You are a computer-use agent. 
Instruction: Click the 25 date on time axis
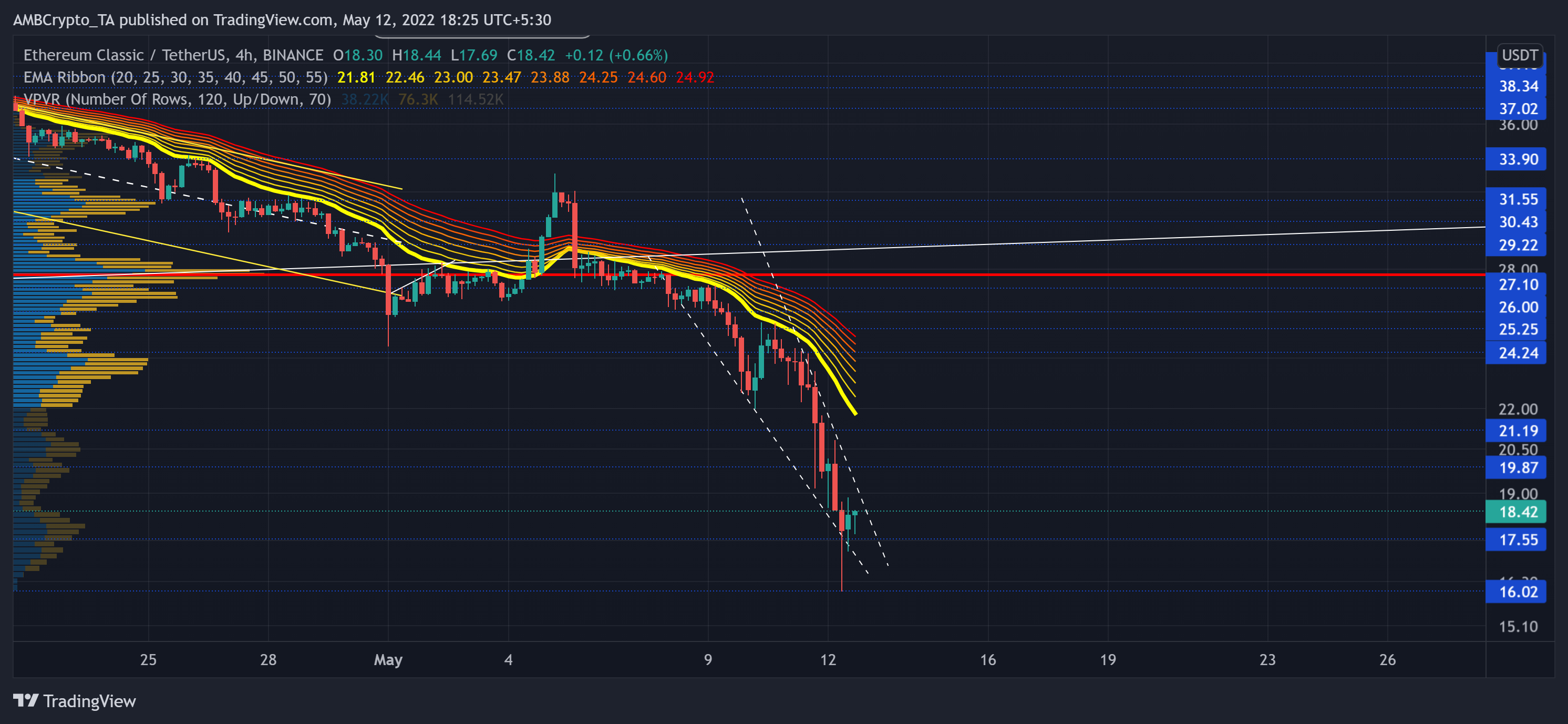pyautogui.click(x=149, y=660)
